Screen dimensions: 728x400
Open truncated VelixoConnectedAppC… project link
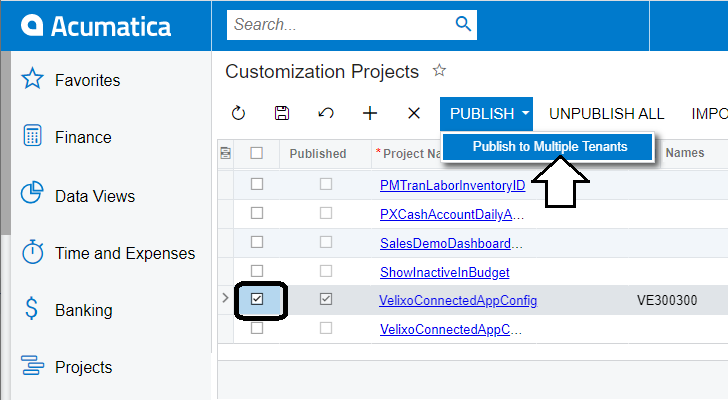pyautogui.click(x=451, y=329)
